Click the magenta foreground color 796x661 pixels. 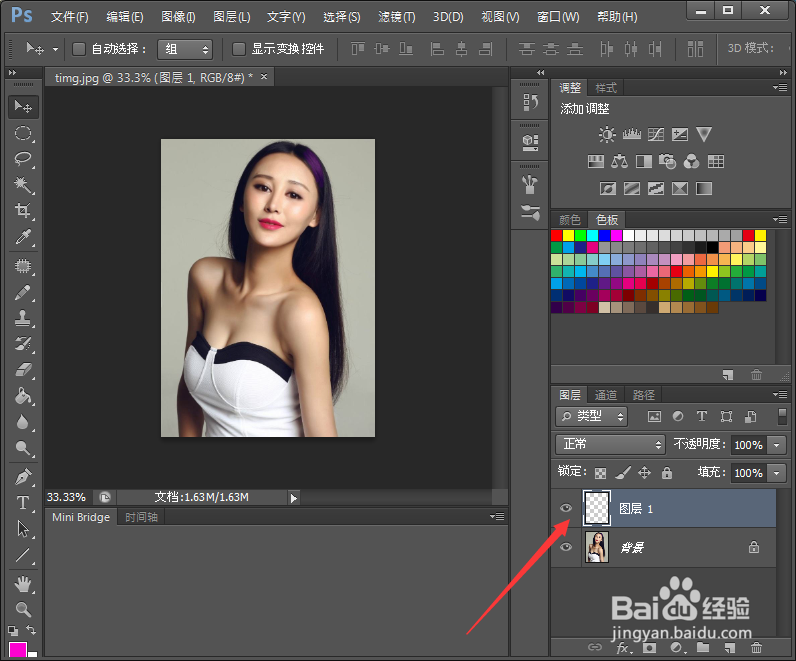point(18,650)
